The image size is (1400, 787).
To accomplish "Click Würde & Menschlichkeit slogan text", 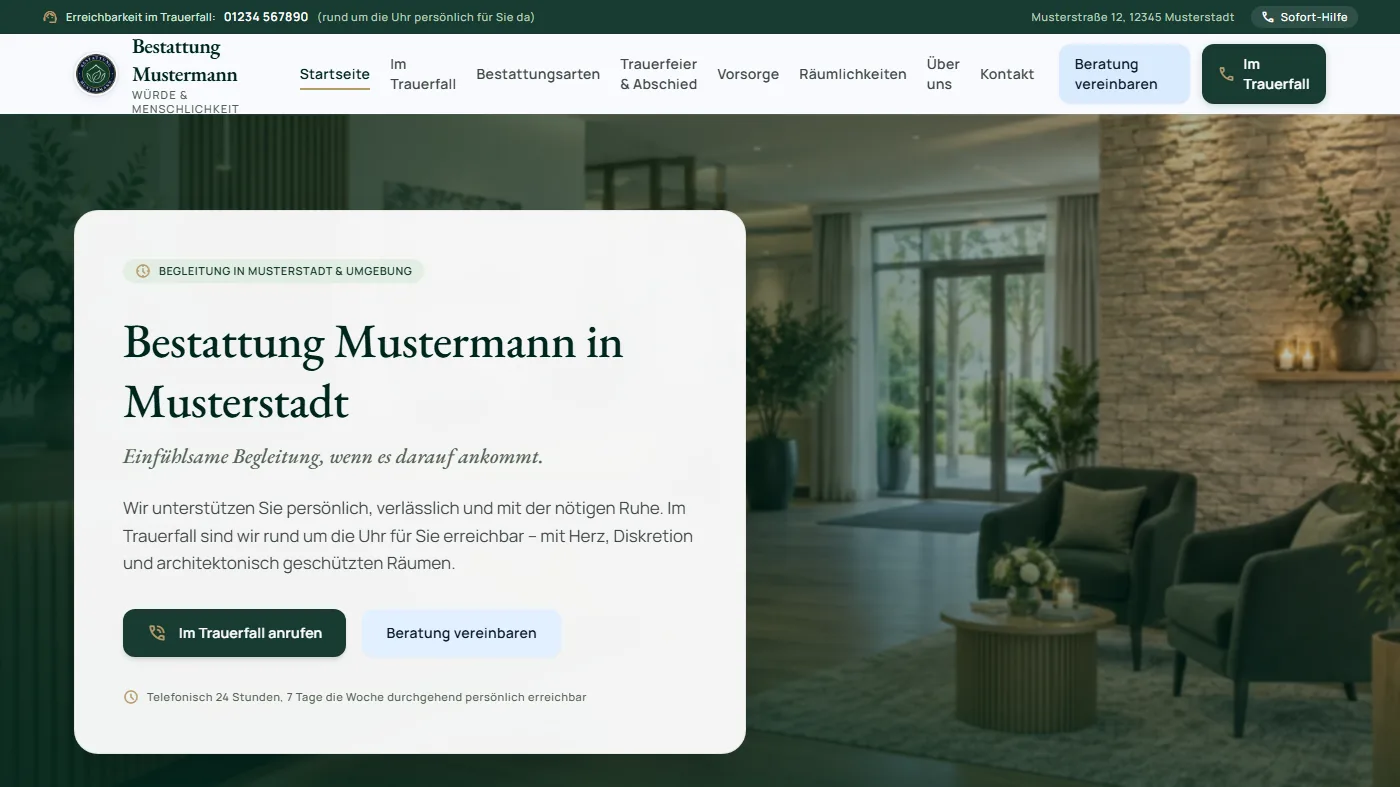I will click(185, 102).
